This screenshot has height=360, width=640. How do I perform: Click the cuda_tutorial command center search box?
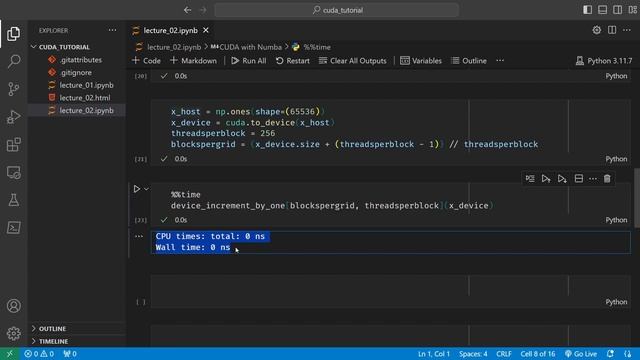pos(337,10)
